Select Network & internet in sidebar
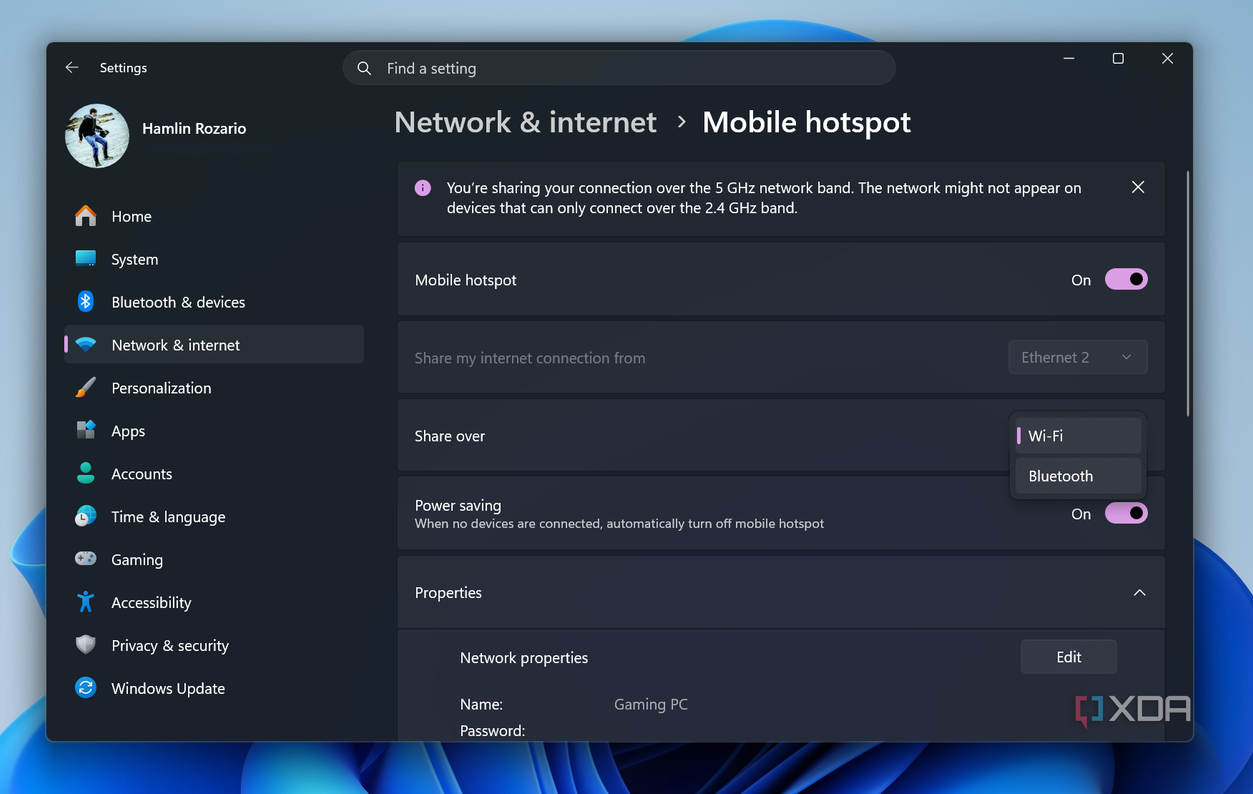 point(214,345)
